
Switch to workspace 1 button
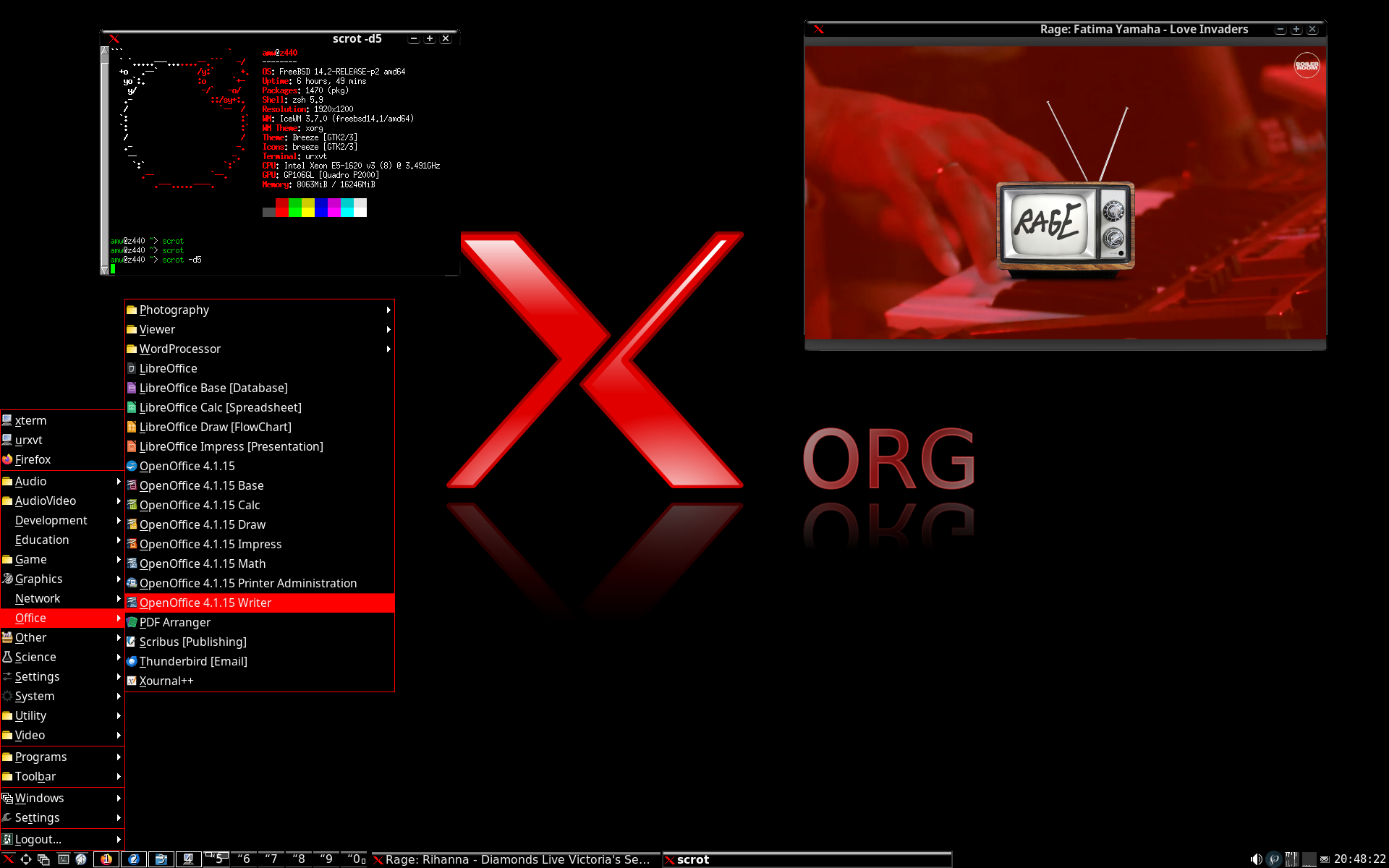click(x=106, y=859)
